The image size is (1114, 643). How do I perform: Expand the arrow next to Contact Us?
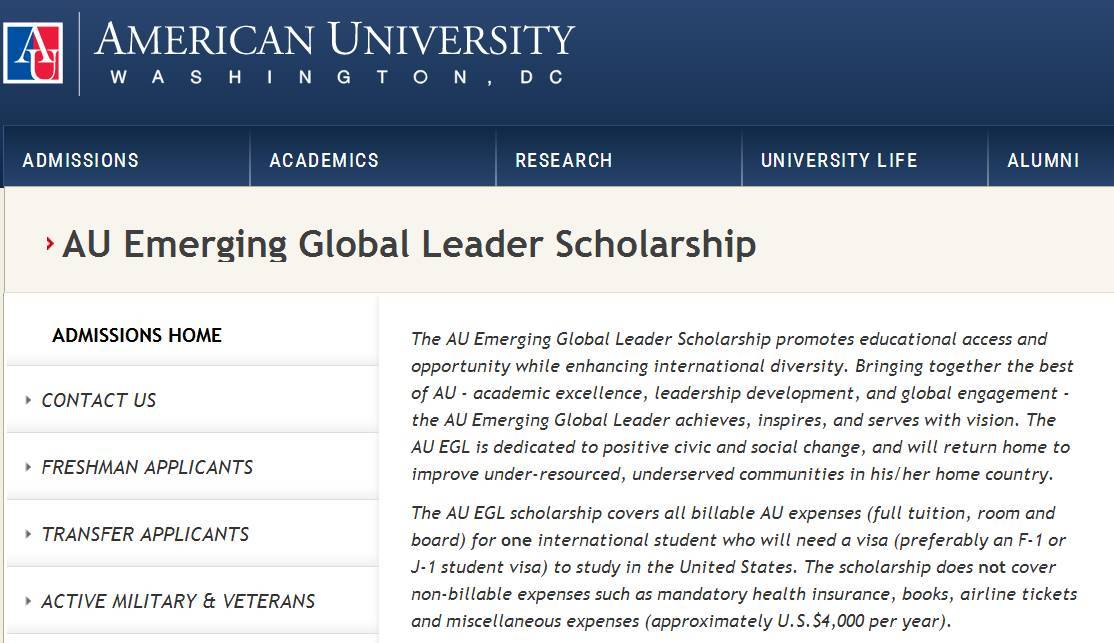click(28, 400)
